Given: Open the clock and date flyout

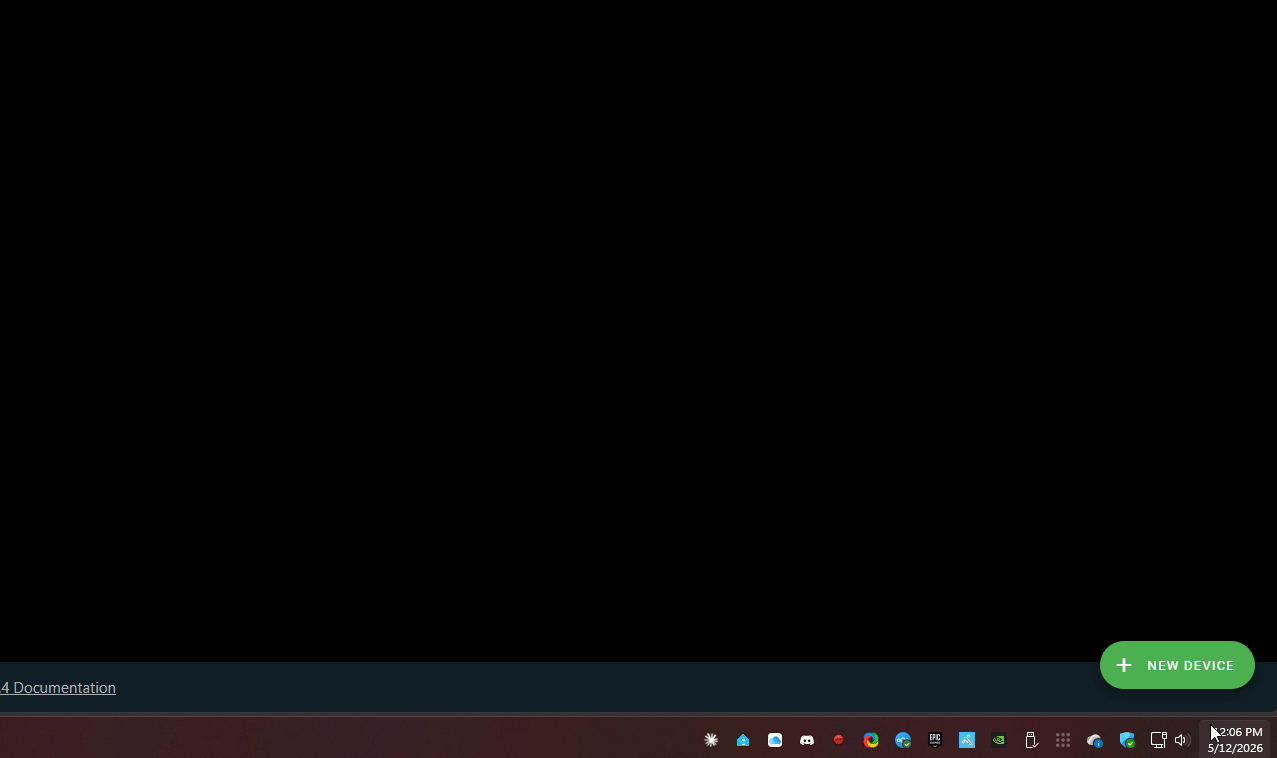Looking at the screenshot, I should click(1235, 740).
